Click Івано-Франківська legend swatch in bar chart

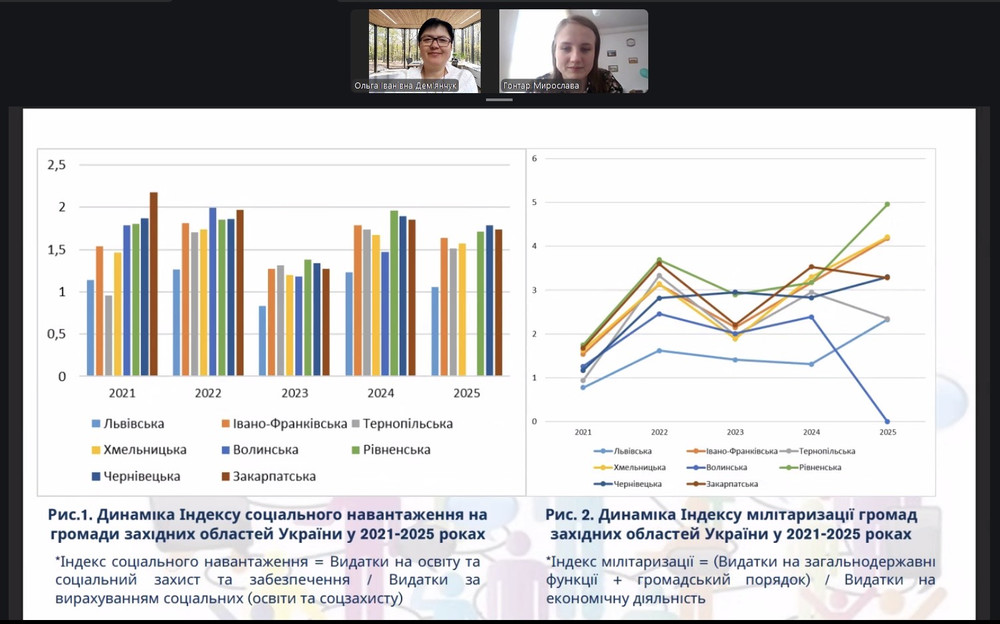pos(225,424)
